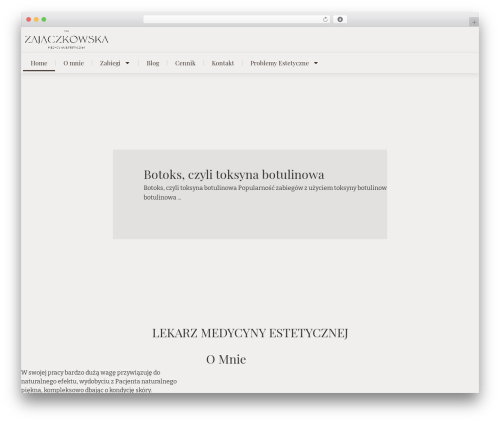Click the paragraph starting W swojej pracy
500x423 pixels.
click(99, 381)
